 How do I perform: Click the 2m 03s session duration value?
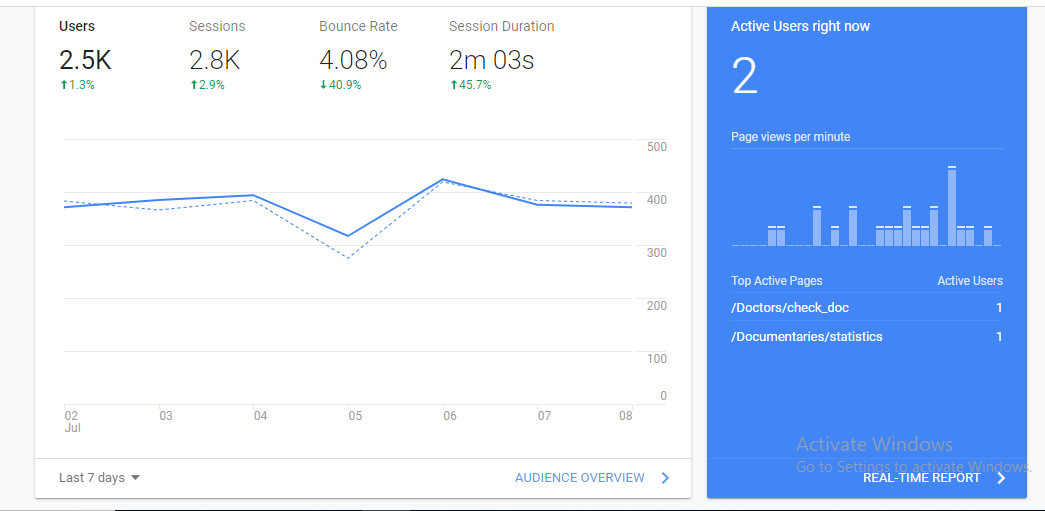coord(492,61)
